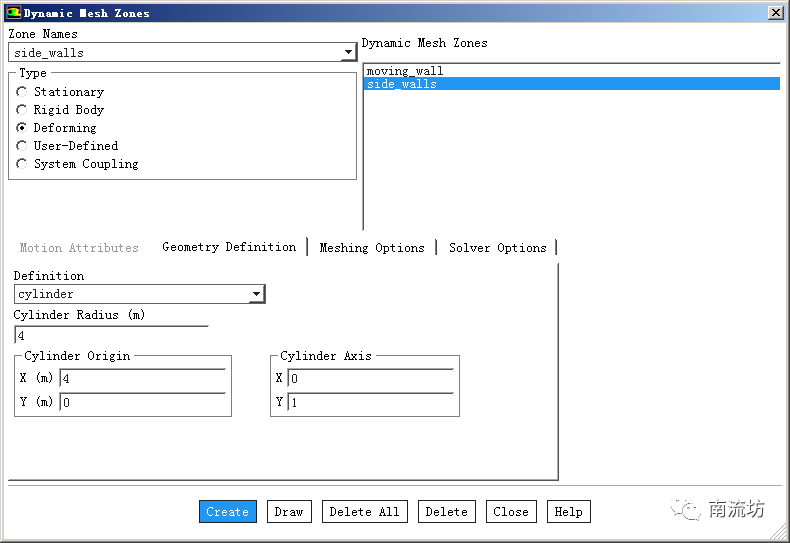The height and width of the screenshot is (543, 790).
Task: Enable the System Coupling type option
Action: click(22, 164)
